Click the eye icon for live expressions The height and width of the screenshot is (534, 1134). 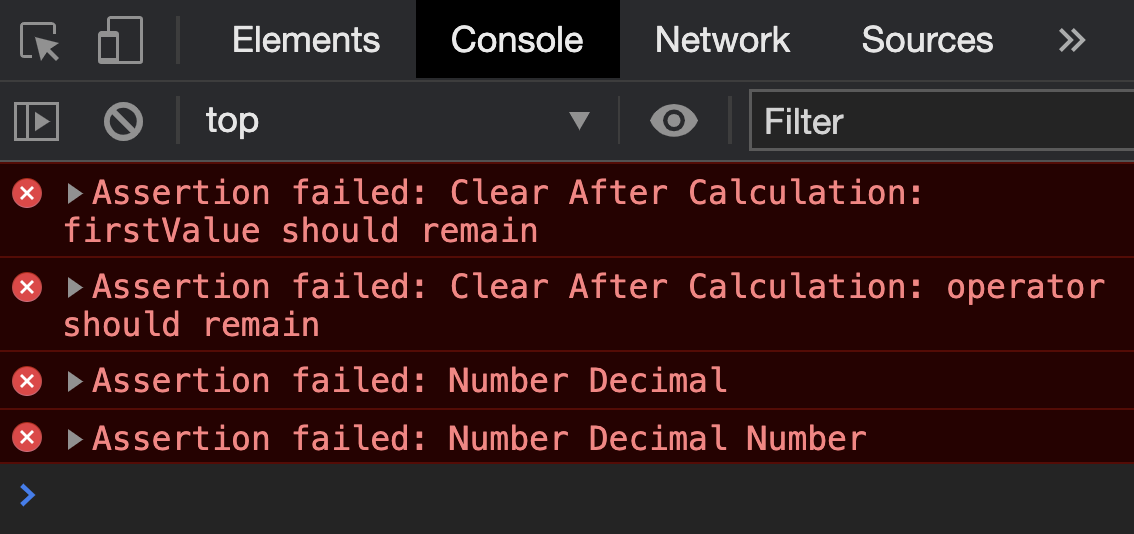(674, 122)
